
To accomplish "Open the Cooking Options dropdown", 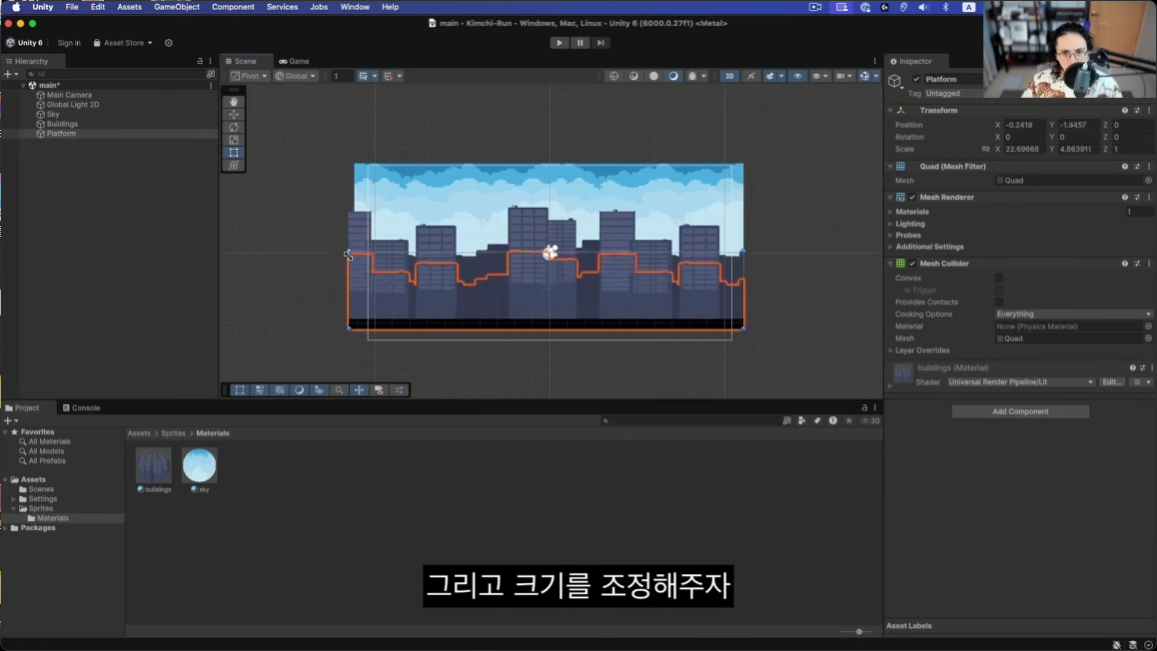I will click(1074, 314).
